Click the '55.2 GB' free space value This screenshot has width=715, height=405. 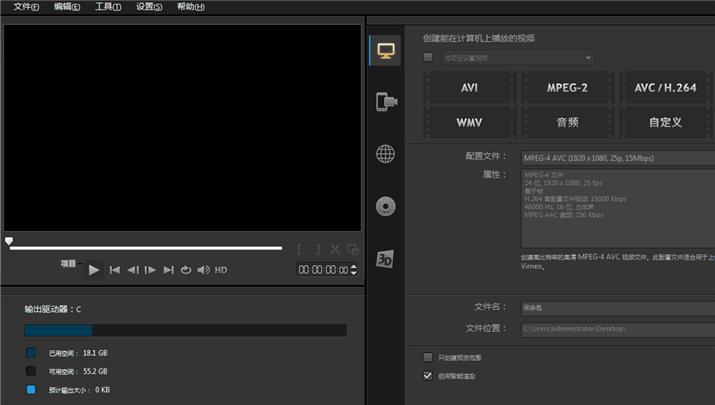[x=95, y=371]
